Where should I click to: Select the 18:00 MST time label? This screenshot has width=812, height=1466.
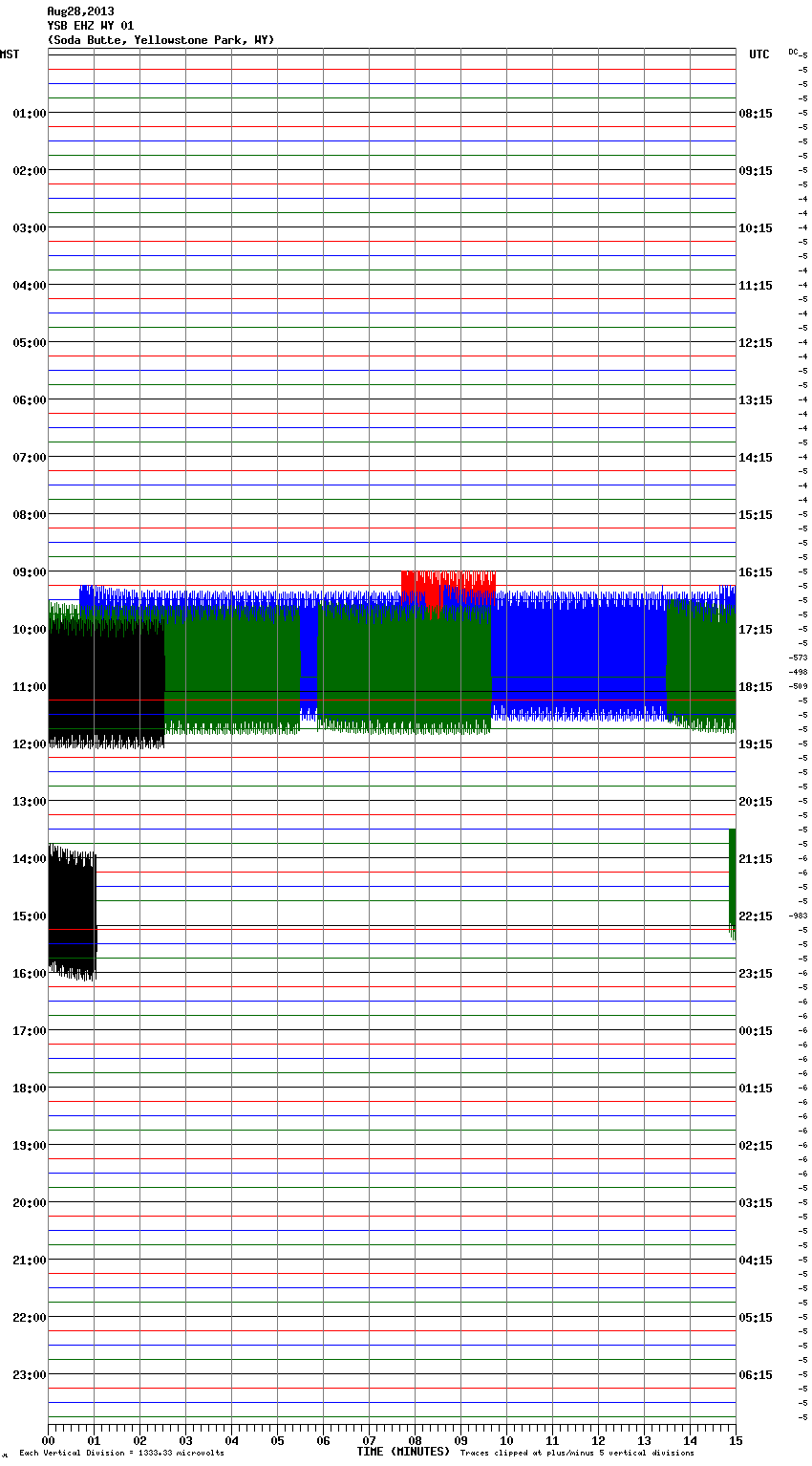pos(29,1089)
